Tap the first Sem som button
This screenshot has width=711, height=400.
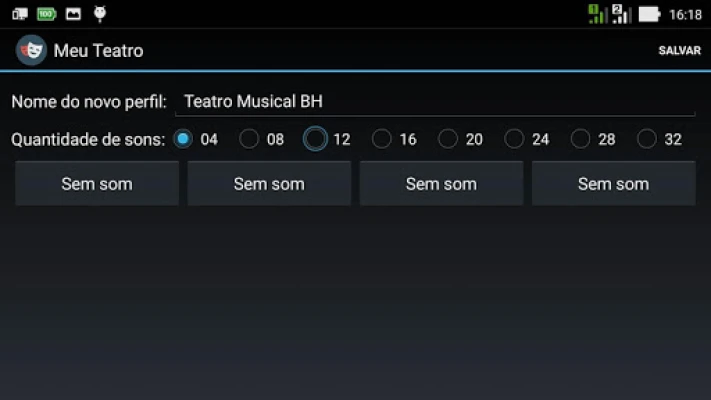tap(97, 183)
